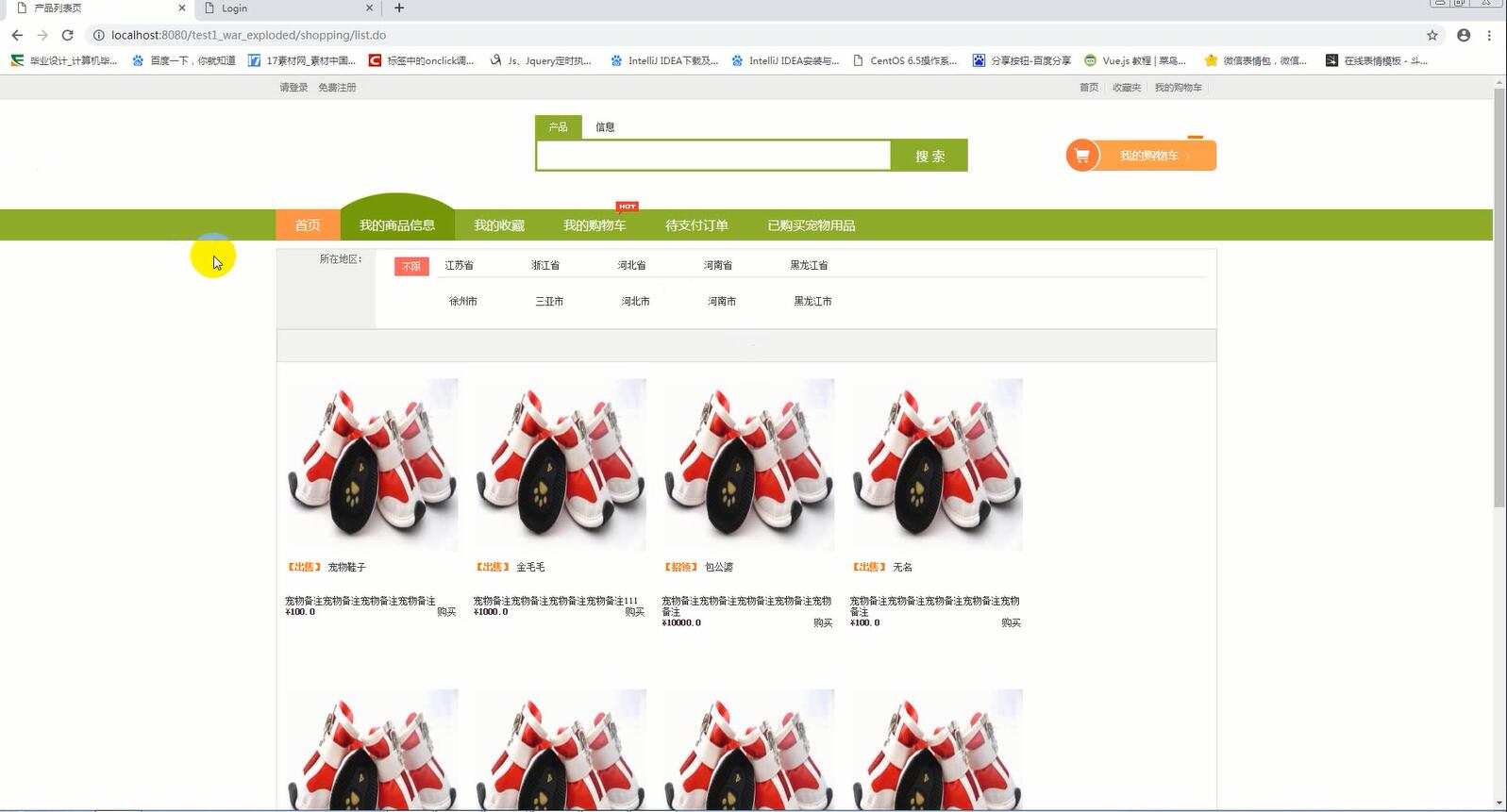The width and height of the screenshot is (1507, 812).
Task: Open the top-right 我的购物车 link
Action: [1179, 88]
